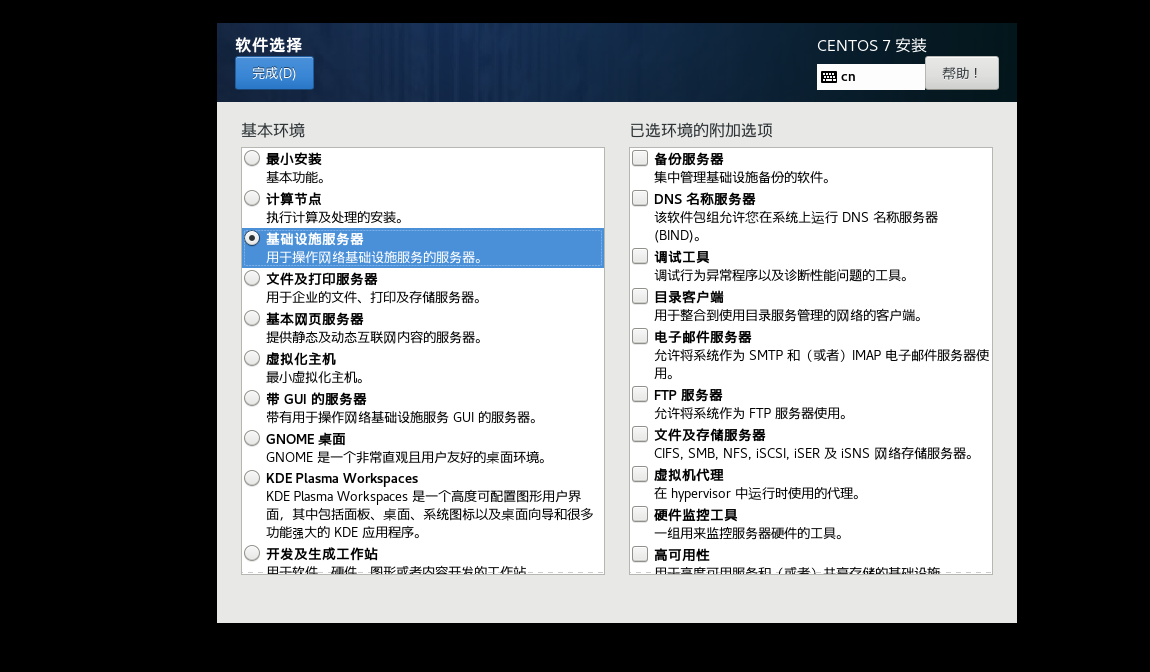Enable the FTP 服务器 checkbox
Screen dimensions: 1150x672
point(640,394)
